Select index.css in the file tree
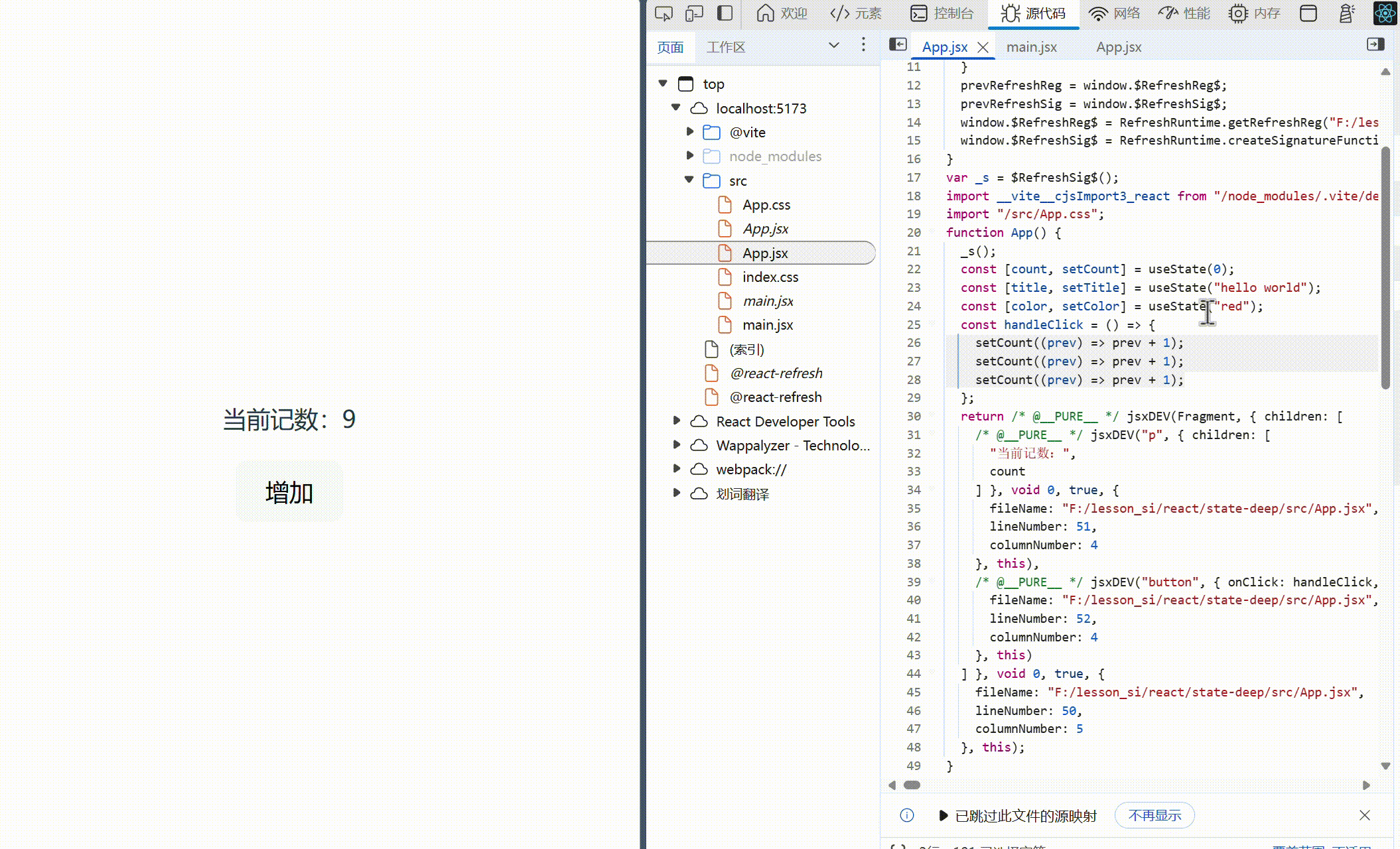 [770, 277]
